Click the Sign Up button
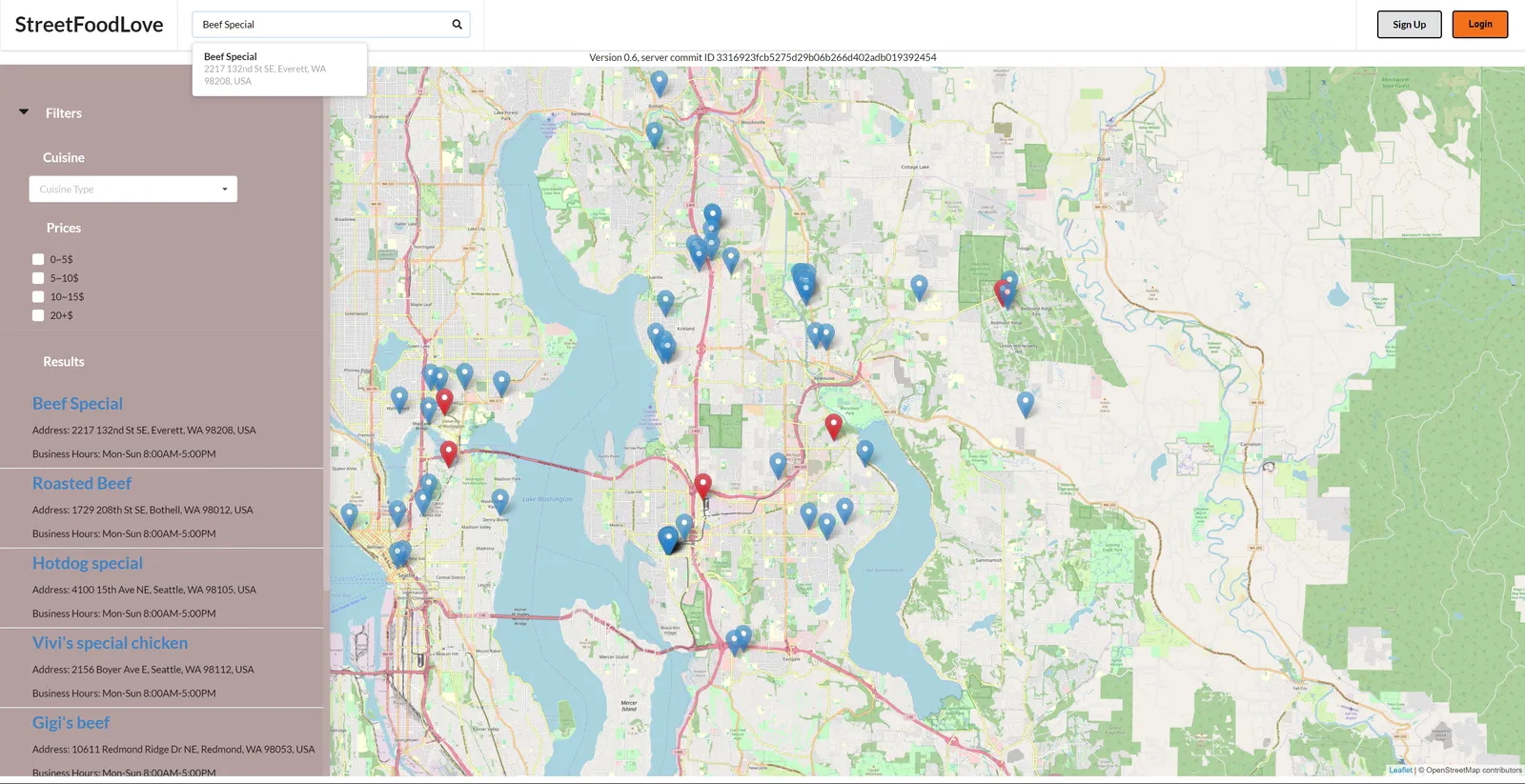 point(1409,25)
